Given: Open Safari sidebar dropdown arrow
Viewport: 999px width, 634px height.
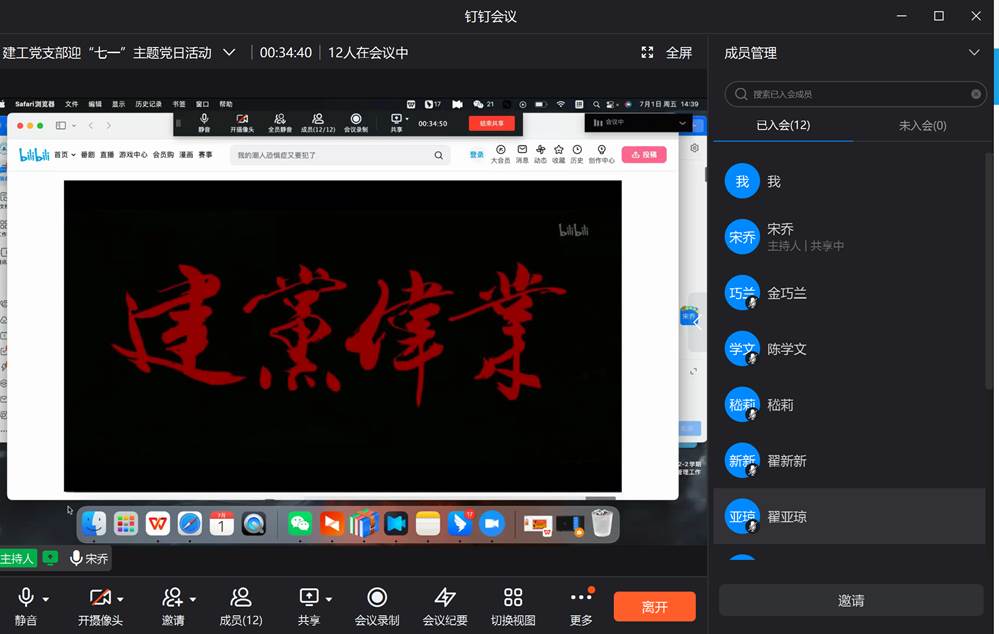Looking at the screenshot, I should [x=74, y=126].
